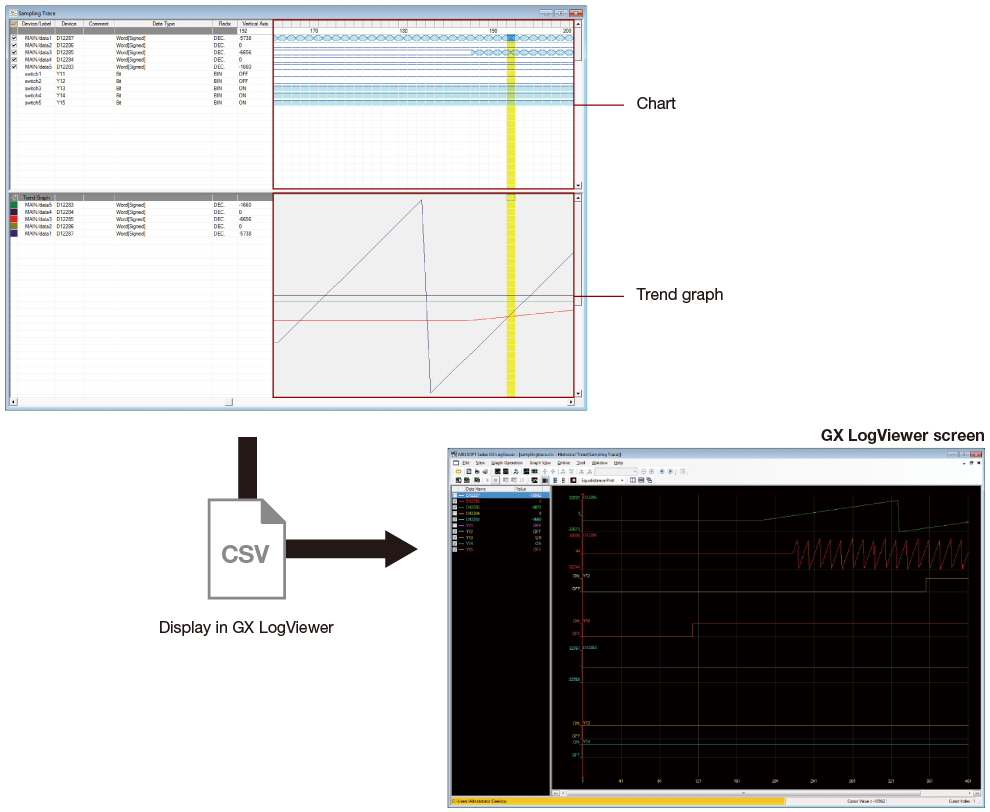Screen dimensions: 990x812
Task: Click the zoom in magnifier icon in LogViewer
Action: coord(652,471)
